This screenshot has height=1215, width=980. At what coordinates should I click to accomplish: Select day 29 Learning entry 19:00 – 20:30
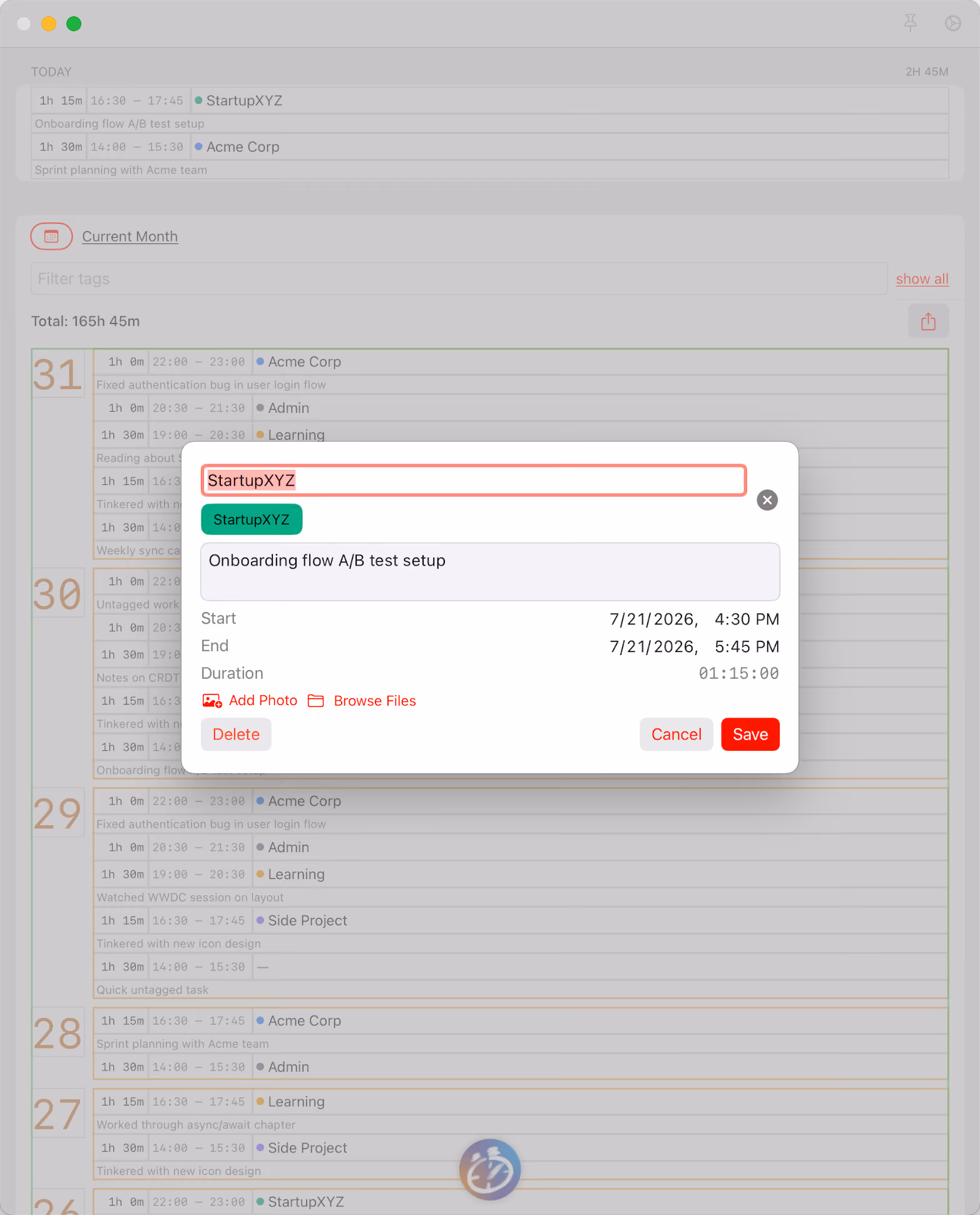pos(521,875)
